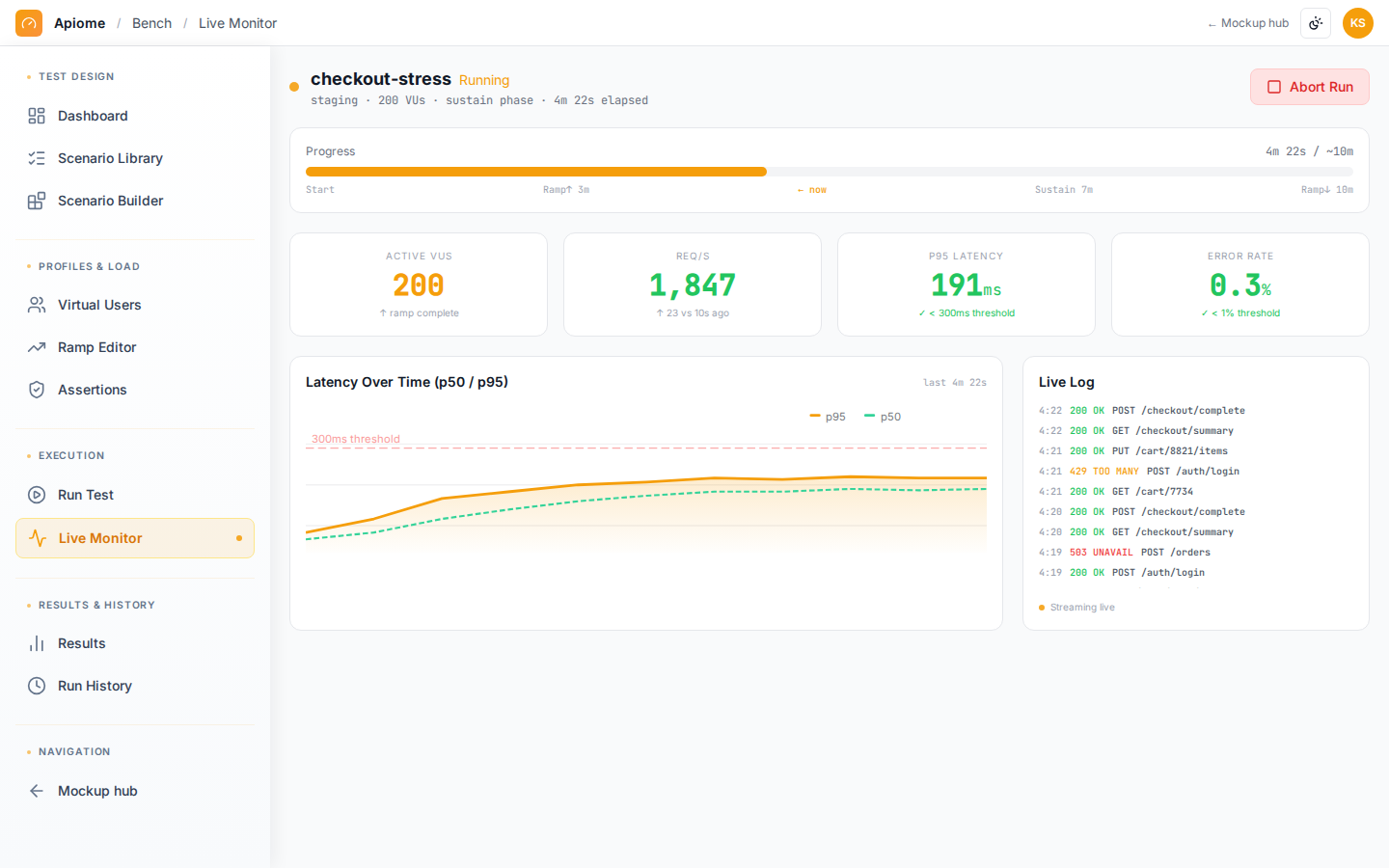The width and height of the screenshot is (1389, 868).
Task: Click the Run History clock icon
Action: point(37,686)
